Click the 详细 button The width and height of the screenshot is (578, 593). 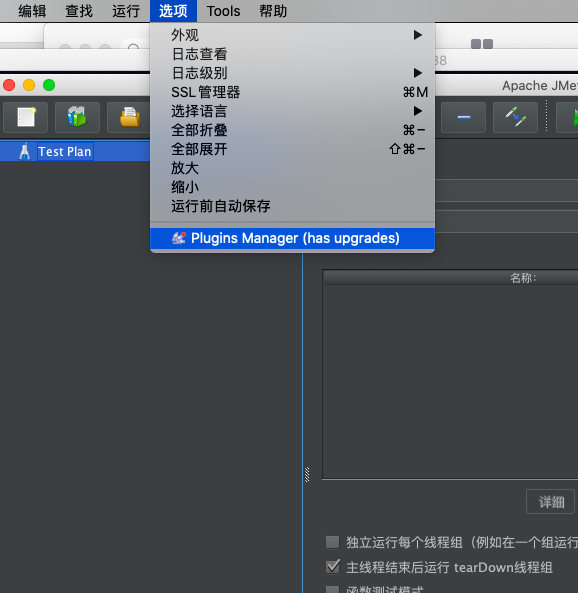click(x=550, y=502)
